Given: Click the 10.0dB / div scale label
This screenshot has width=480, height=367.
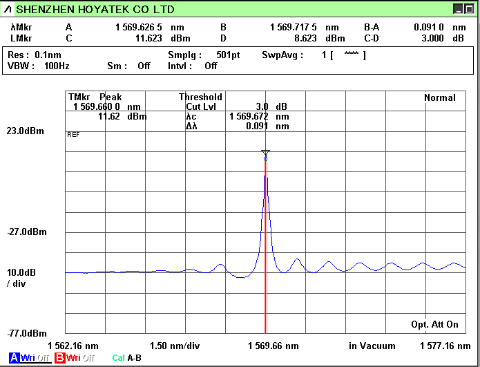Looking at the screenshot, I should [21, 278].
